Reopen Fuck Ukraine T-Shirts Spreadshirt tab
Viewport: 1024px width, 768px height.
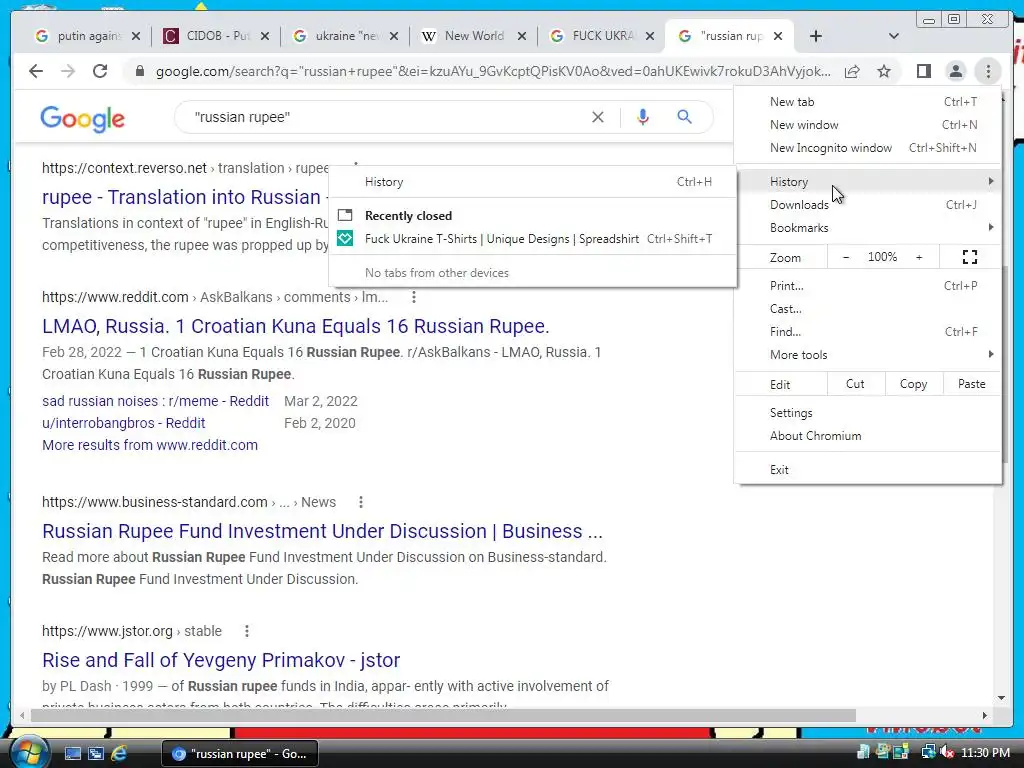(533, 239)
